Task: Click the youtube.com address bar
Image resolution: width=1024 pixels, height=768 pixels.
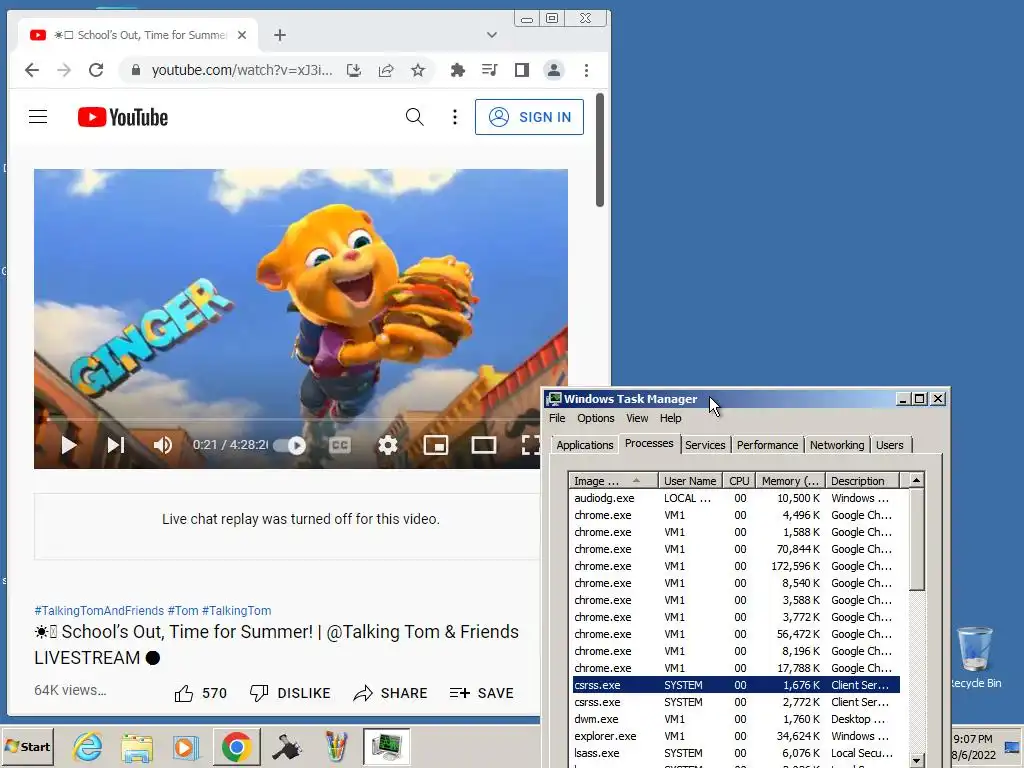Action: (x=242, y=70)
